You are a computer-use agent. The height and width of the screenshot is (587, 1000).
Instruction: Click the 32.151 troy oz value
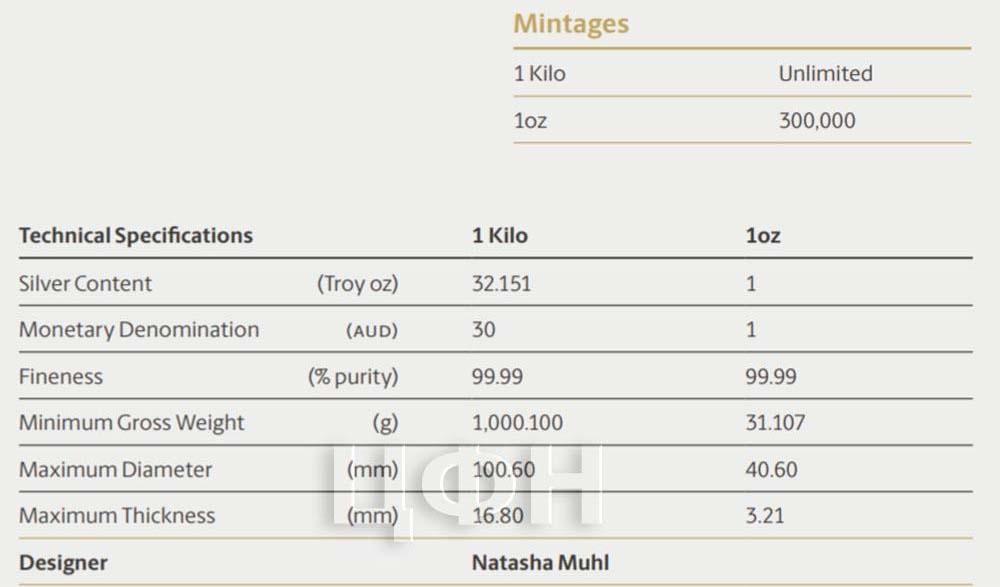pos(501,283)
